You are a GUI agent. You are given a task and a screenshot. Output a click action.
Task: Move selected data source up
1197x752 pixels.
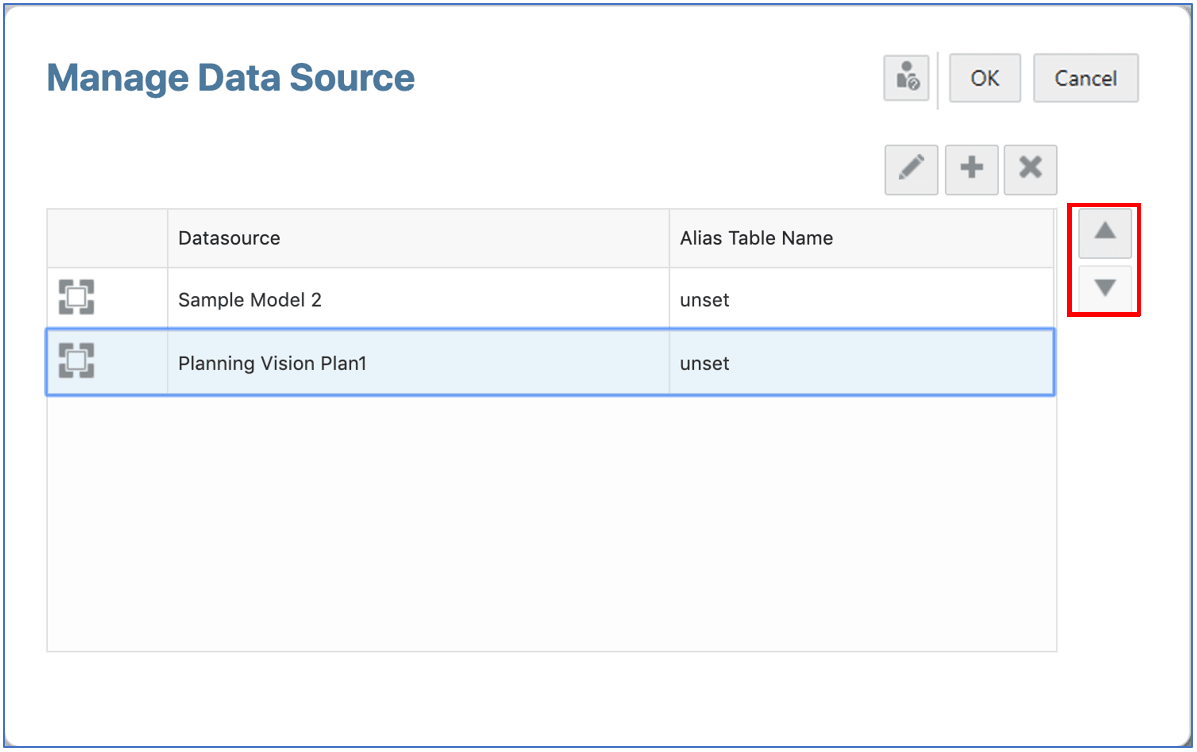[x=1104, y=232]
